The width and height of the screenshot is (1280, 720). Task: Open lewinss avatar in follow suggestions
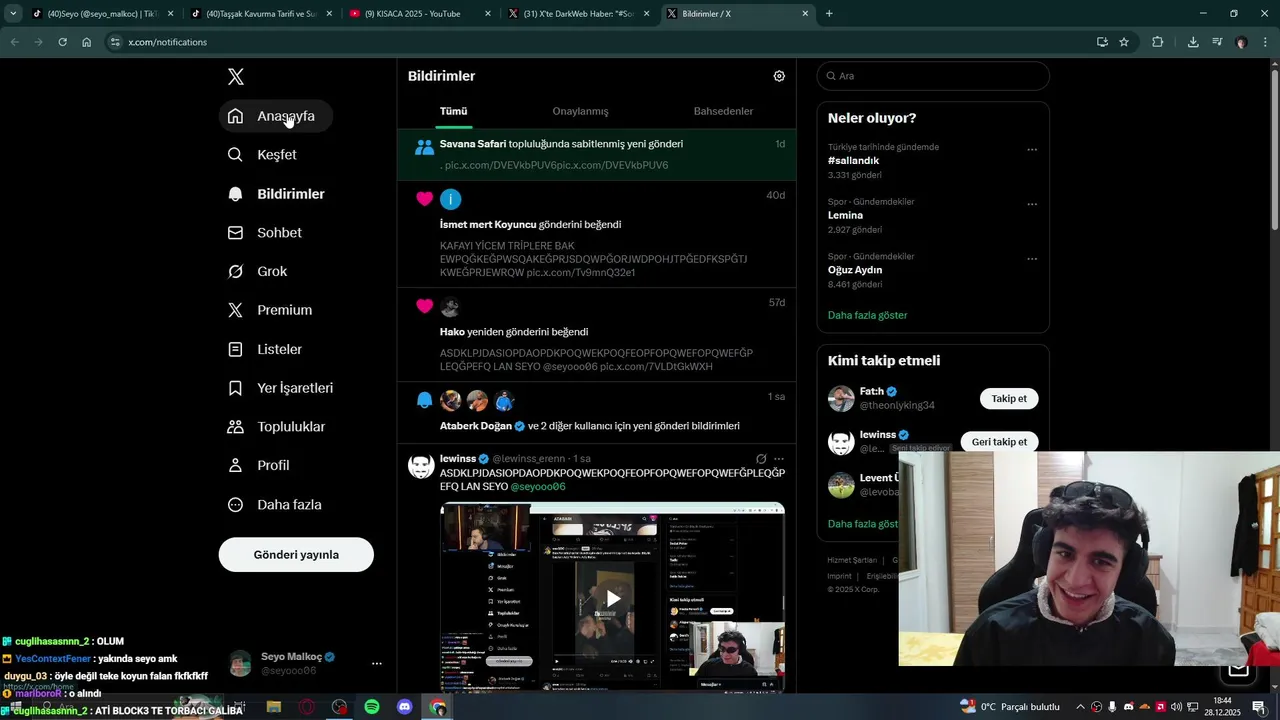tap(841, 442)
